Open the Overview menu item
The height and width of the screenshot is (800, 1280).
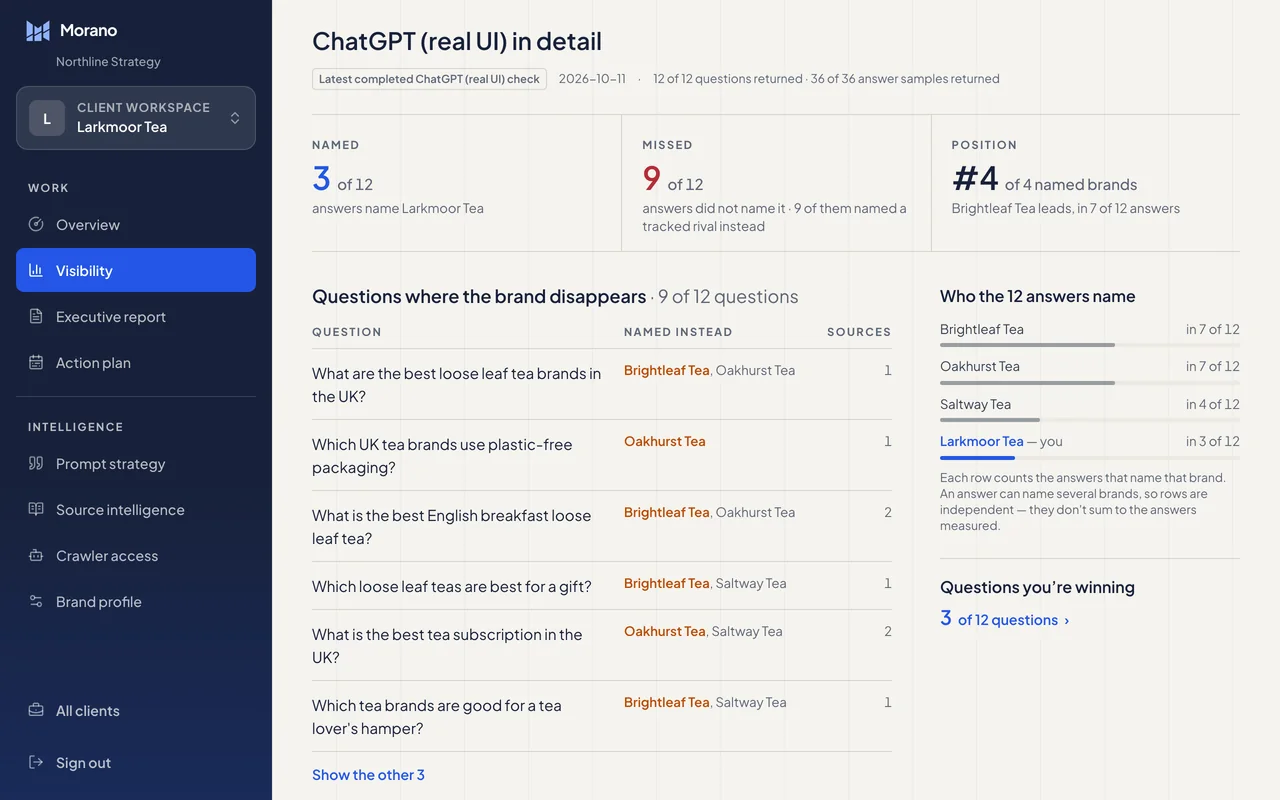(x=136, y=224)
